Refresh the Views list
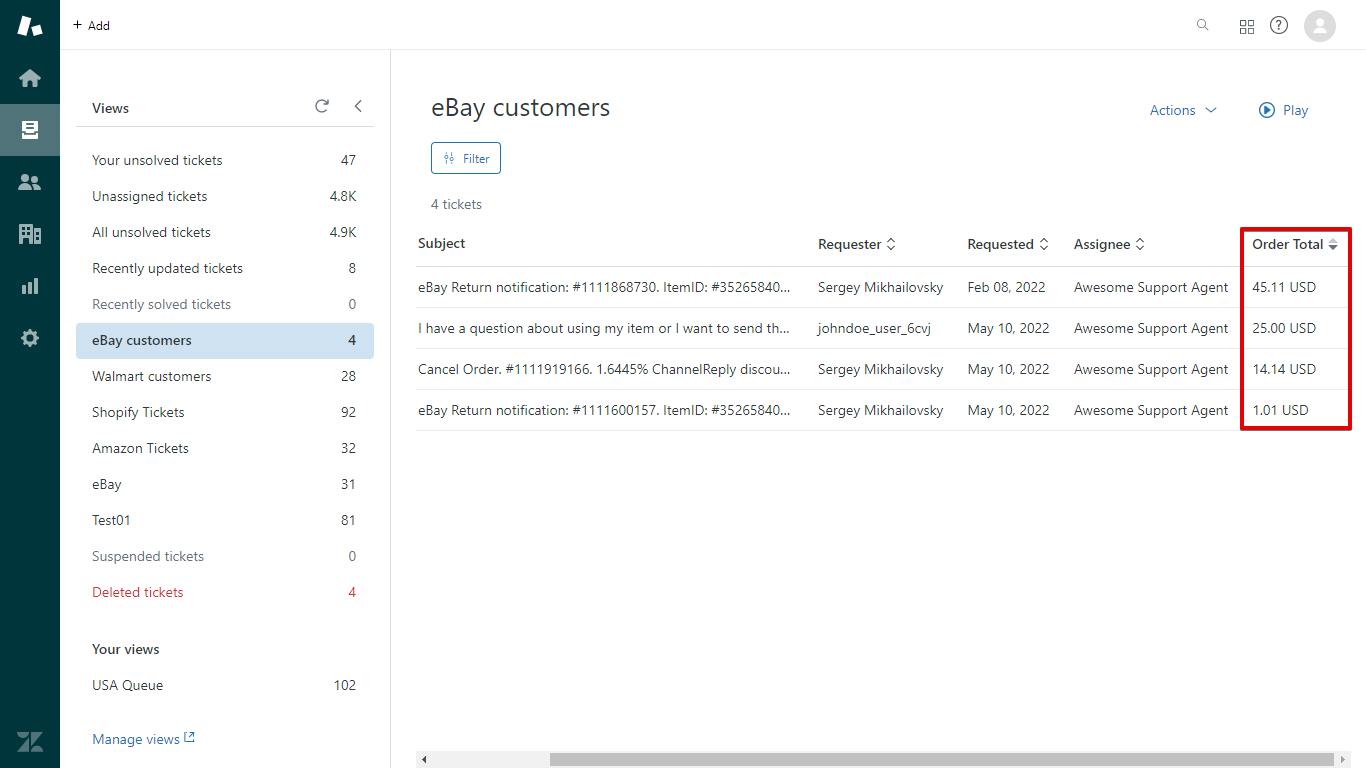 [322, 106]
